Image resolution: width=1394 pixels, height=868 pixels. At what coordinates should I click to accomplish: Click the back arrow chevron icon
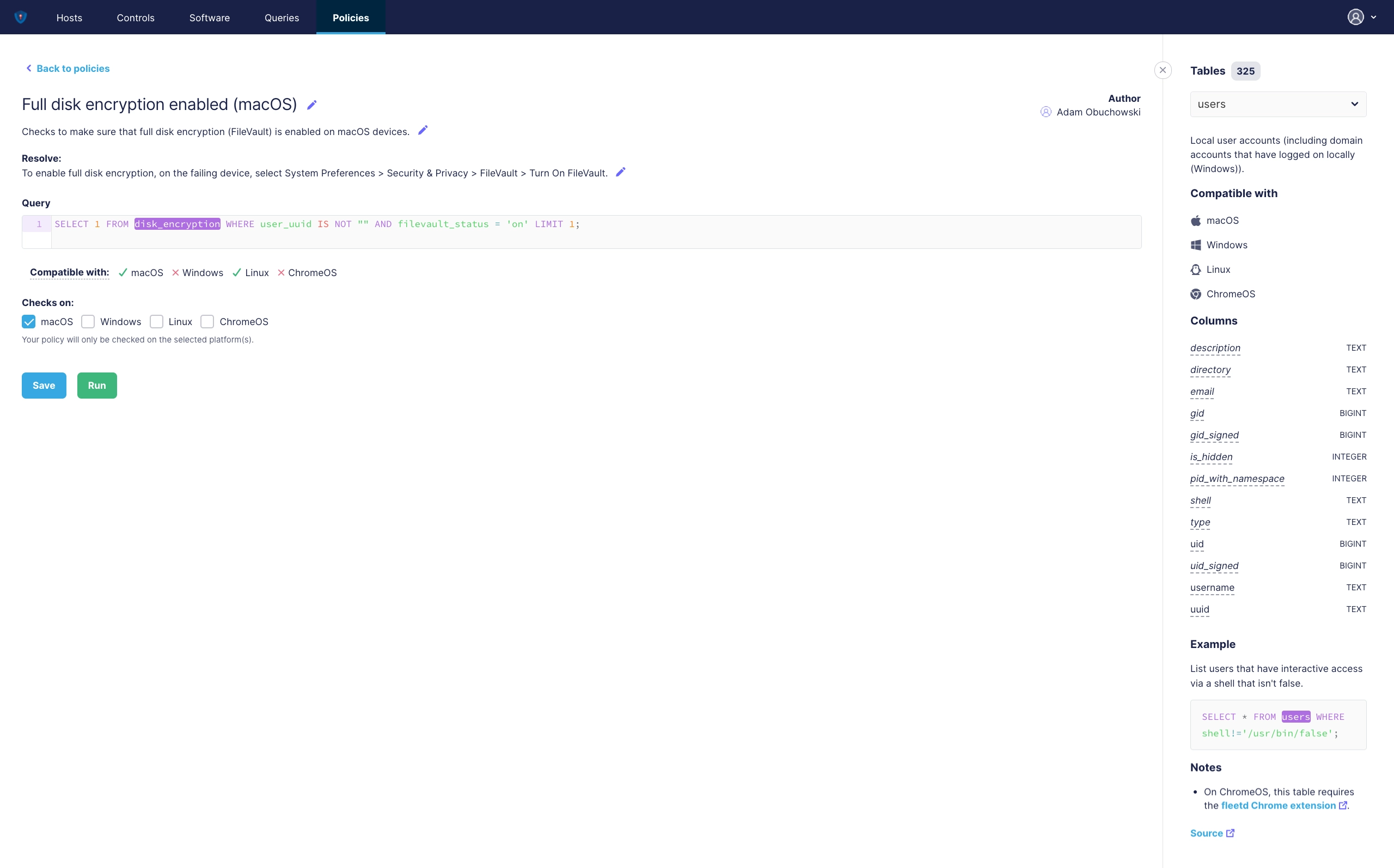(29, 68)
